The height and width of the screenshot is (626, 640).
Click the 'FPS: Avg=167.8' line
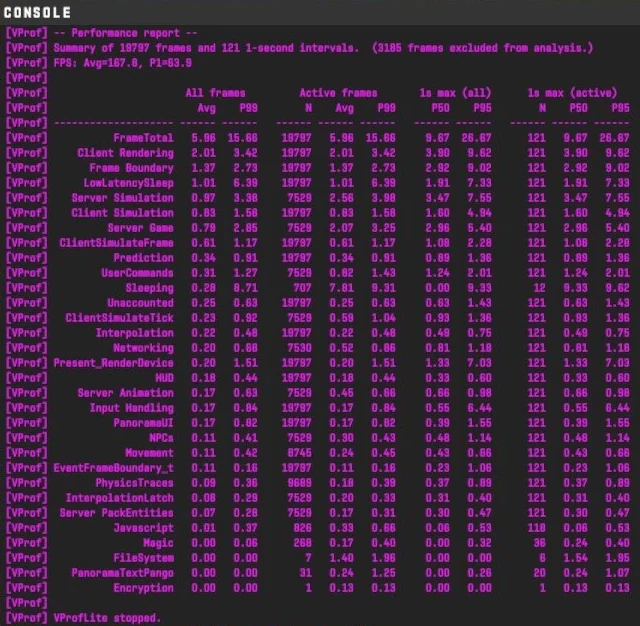(x=122, y=63)
